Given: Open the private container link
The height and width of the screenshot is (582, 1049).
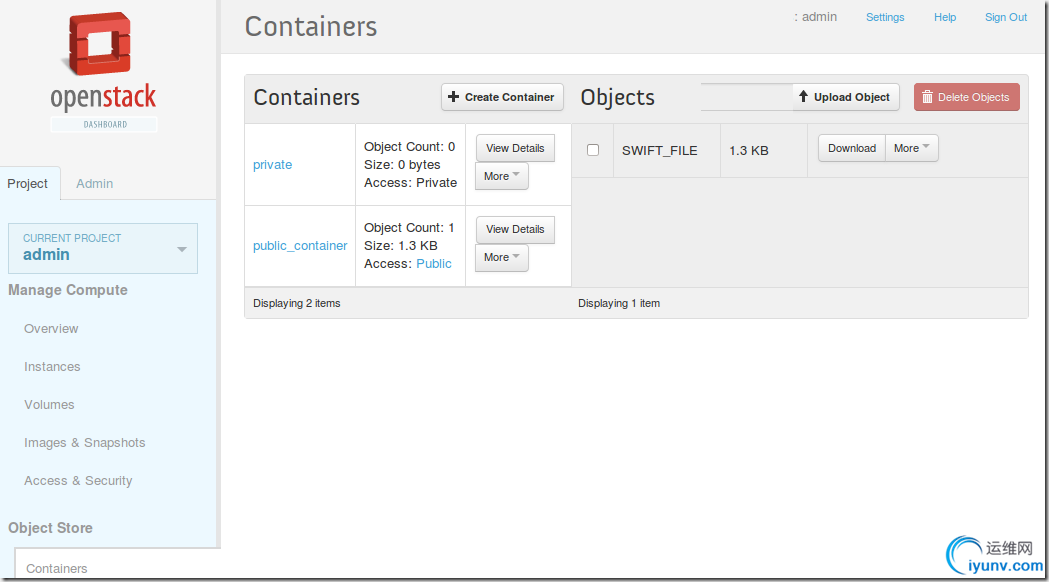Looking at the screenshot, I should pos(272,165).
